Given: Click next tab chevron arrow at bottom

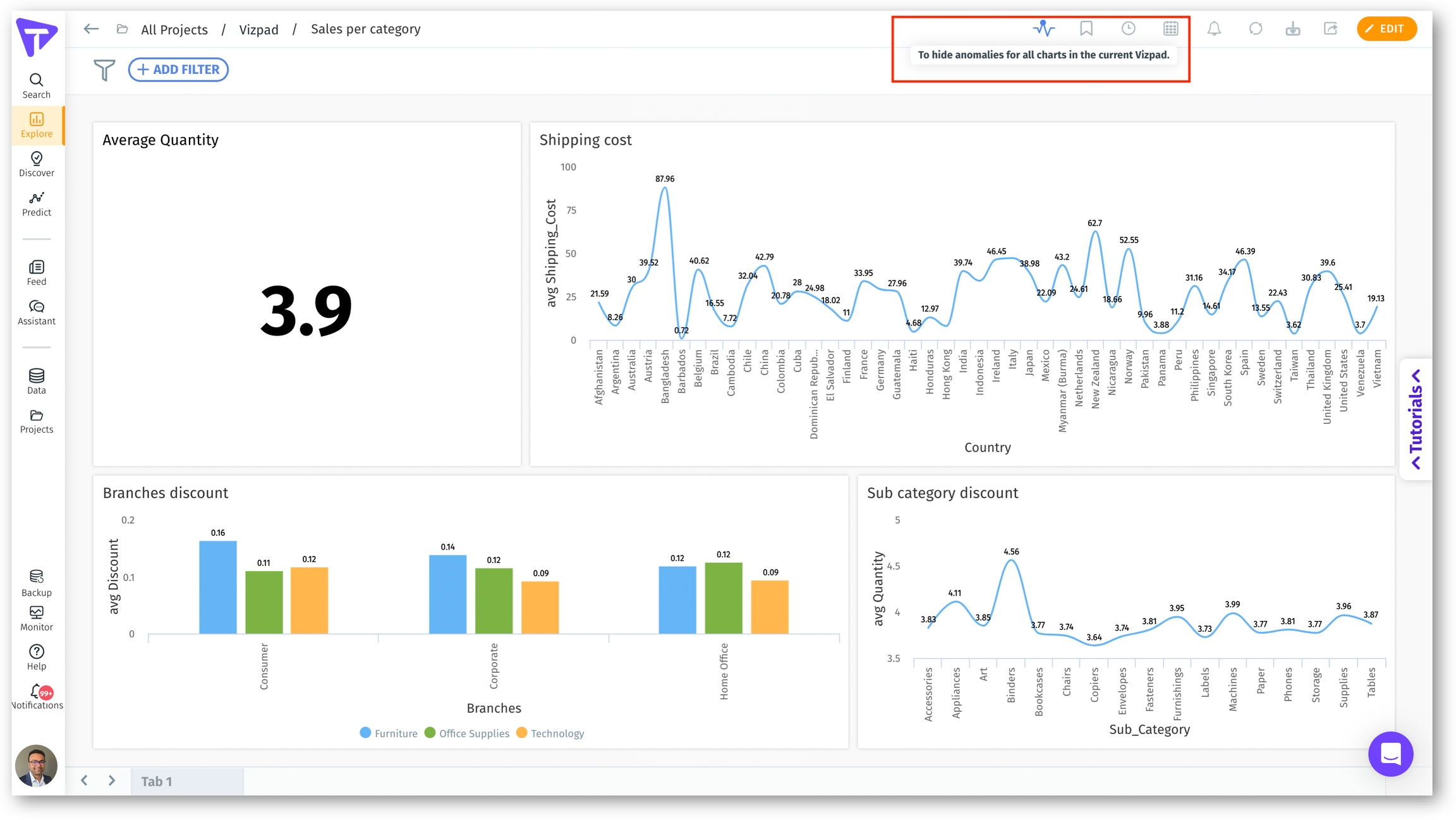Looking at the screenshot, I should (112, 781).
